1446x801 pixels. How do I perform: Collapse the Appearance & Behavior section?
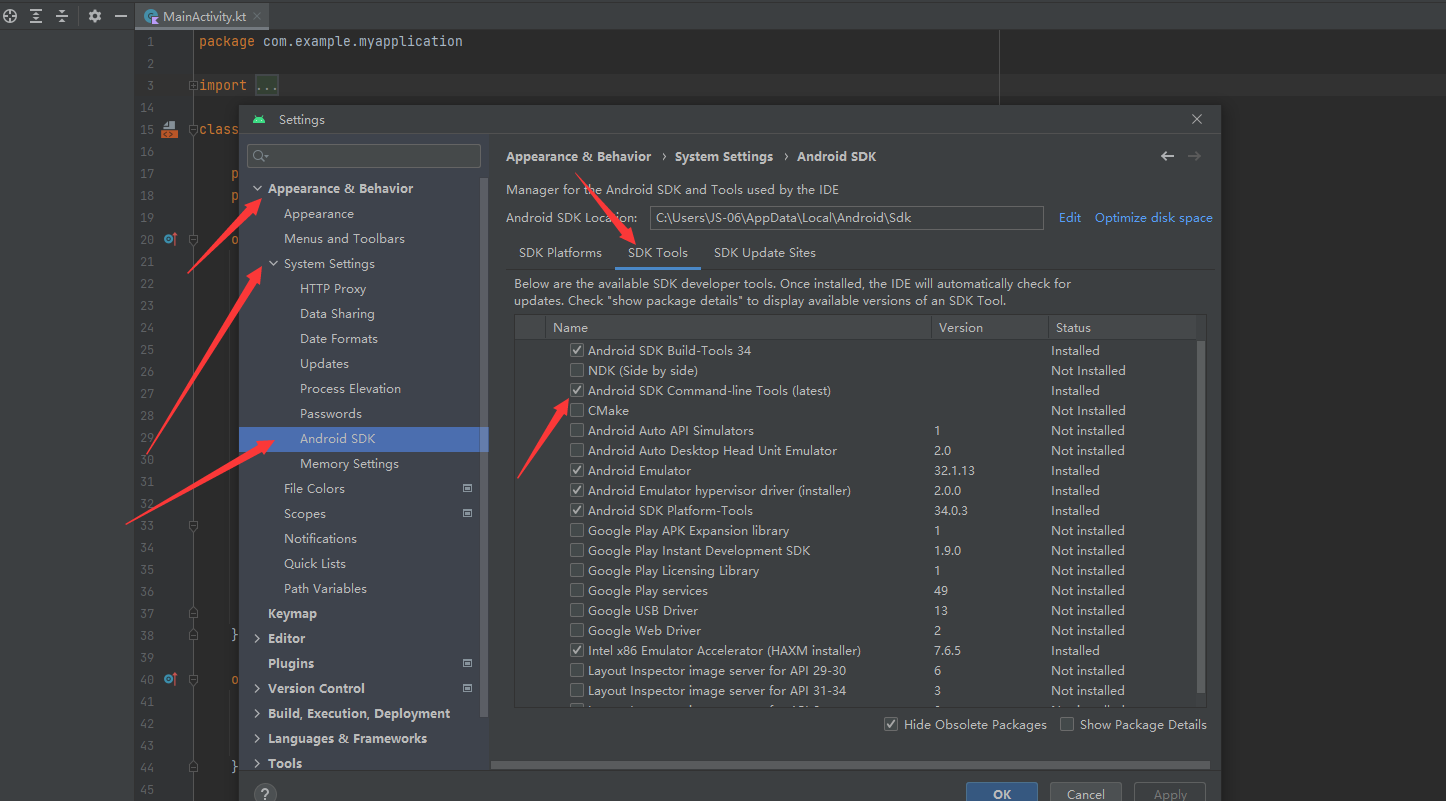(258, 188)
